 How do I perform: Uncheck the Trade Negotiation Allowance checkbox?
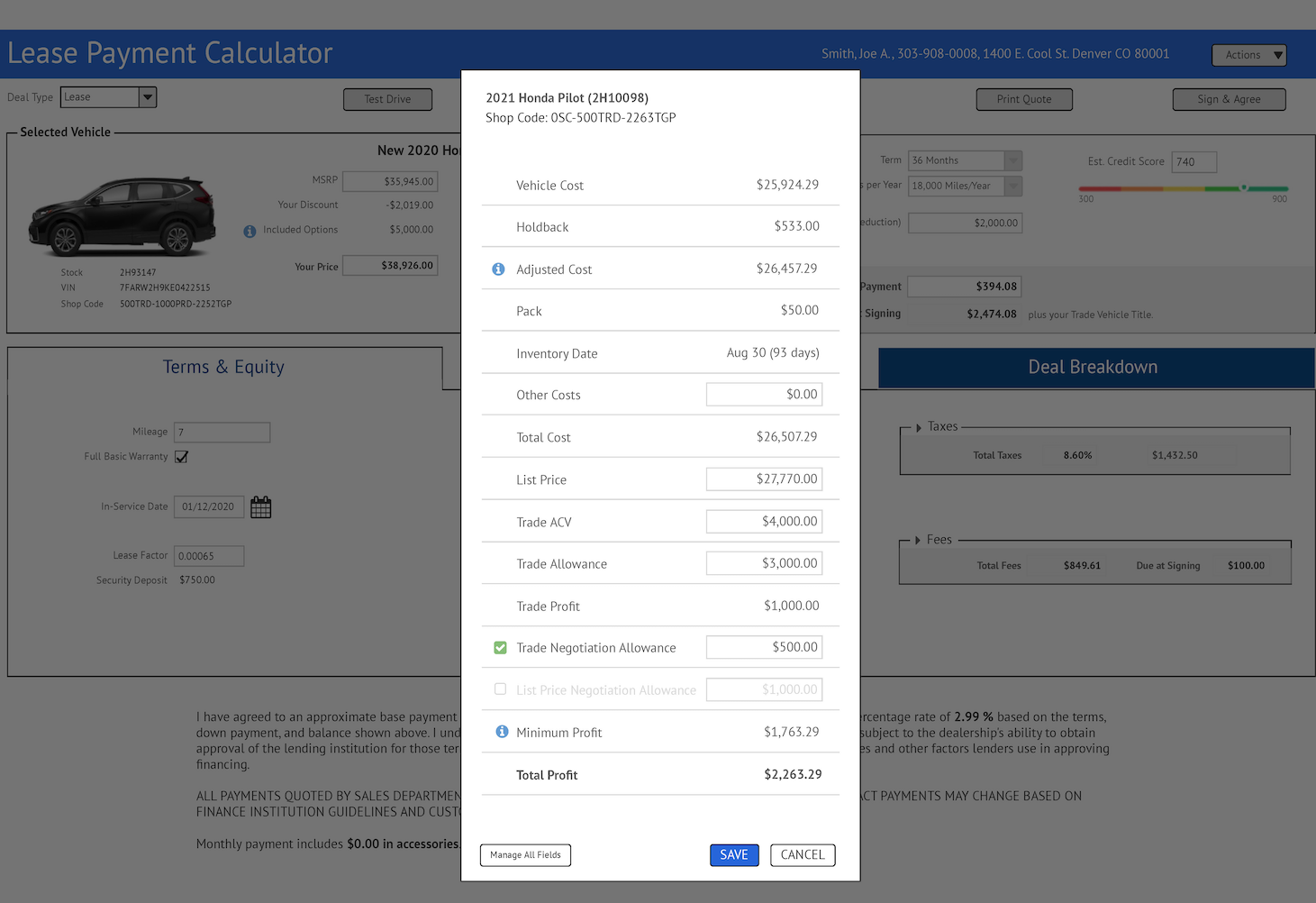(500, 647)
